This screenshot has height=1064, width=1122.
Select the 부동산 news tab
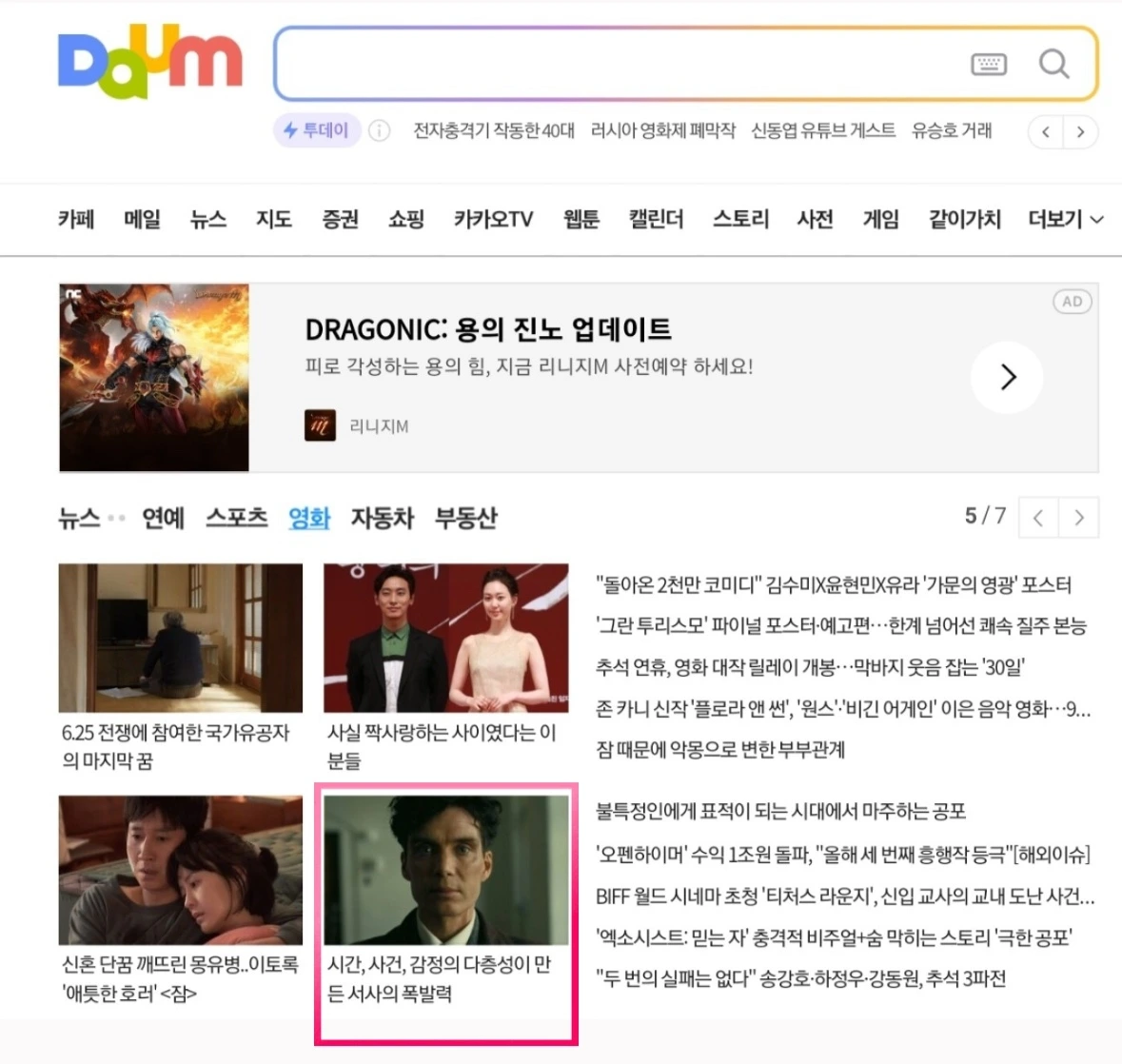pyautogui.click(x=465, y=518)
